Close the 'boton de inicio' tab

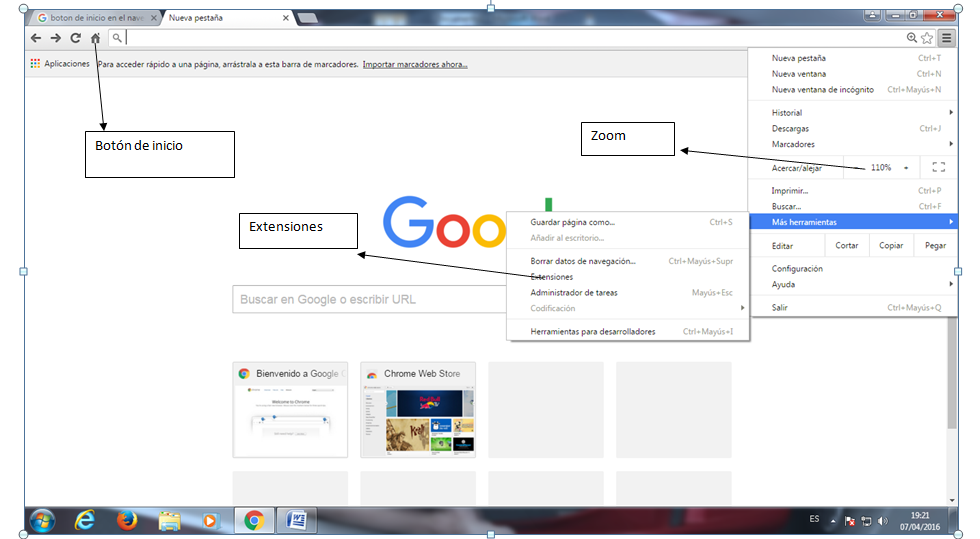pos(154,18)
